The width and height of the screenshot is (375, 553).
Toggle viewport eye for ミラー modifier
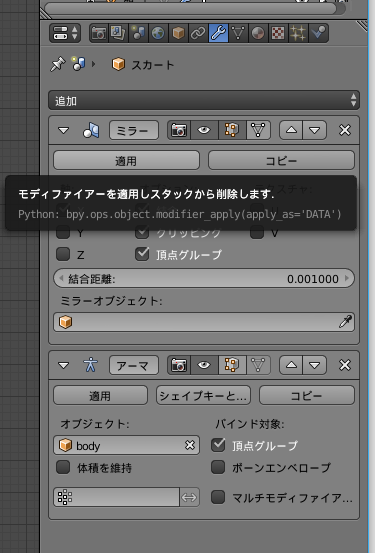(x=204, y=130)
